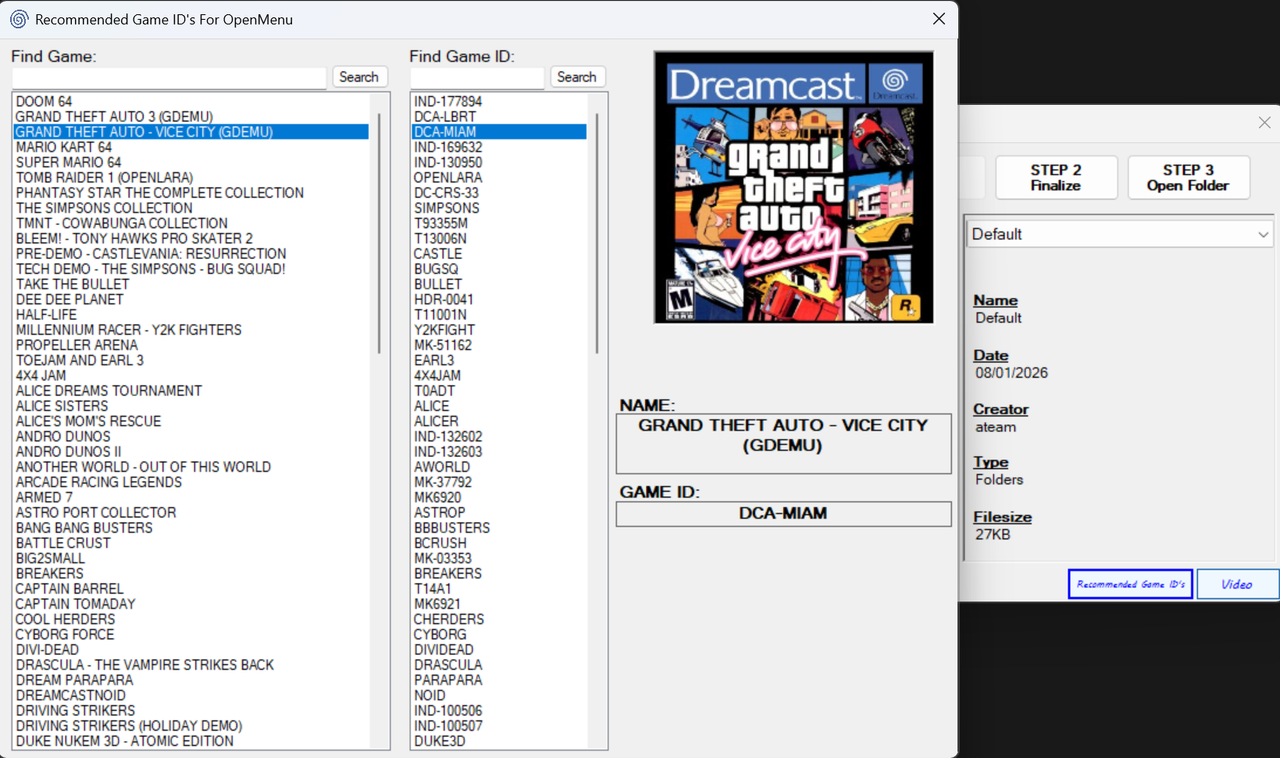The image size is (1280, 758).
Task: Choose HALF-LIFE in the game list
Action: 46,315
